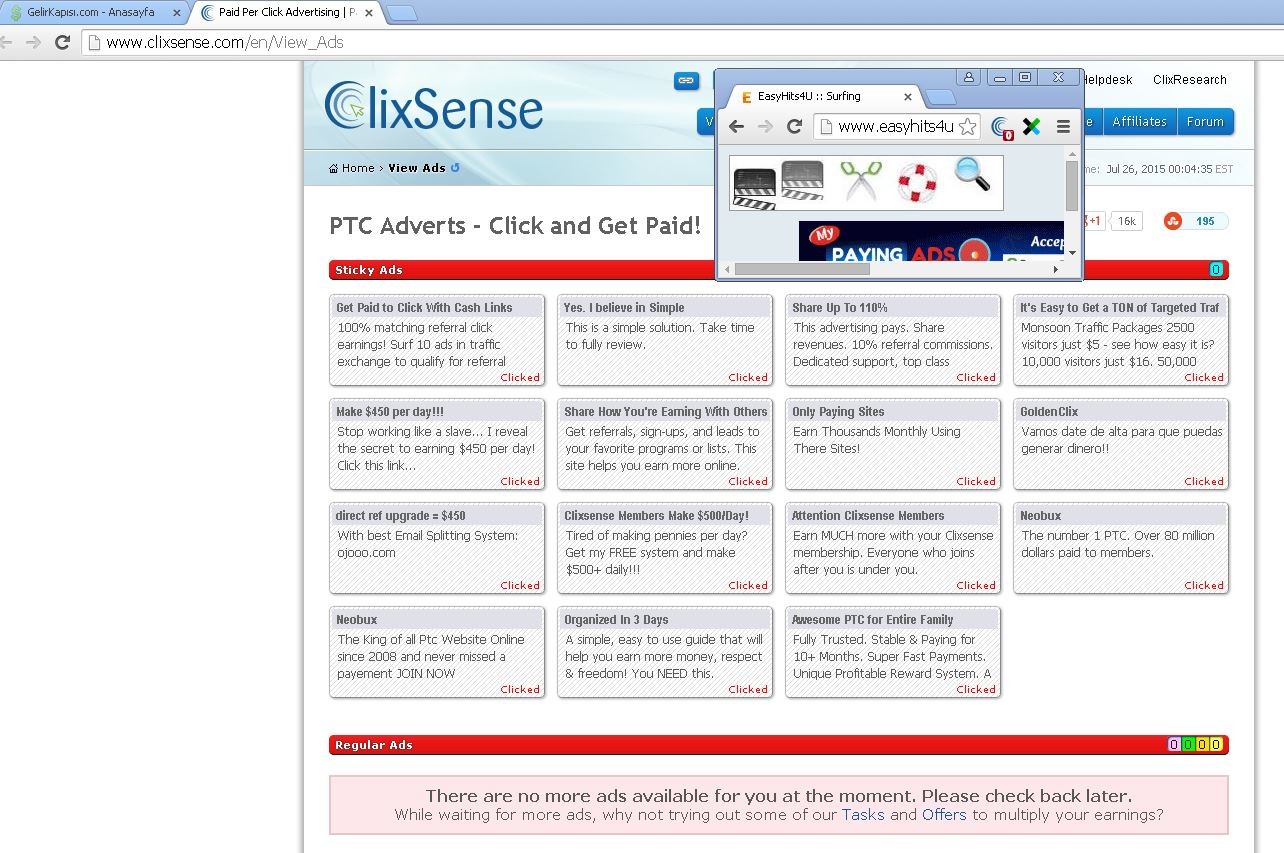Open the Clixsense Members Make $500/Day! ad
The image size is (1284, 853).
(664, 548)
